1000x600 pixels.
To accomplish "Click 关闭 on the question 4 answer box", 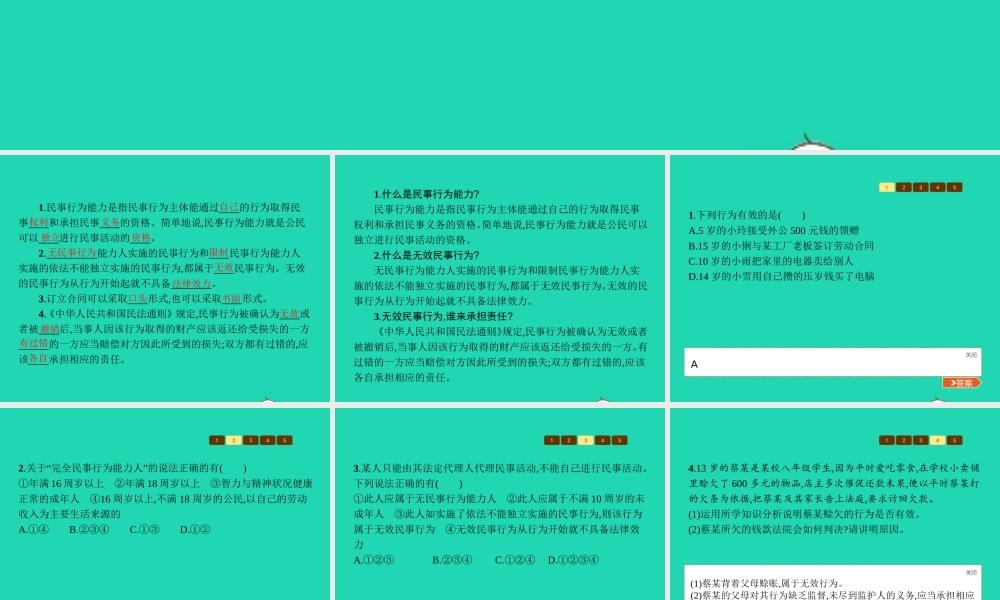I will pos(971,573).
